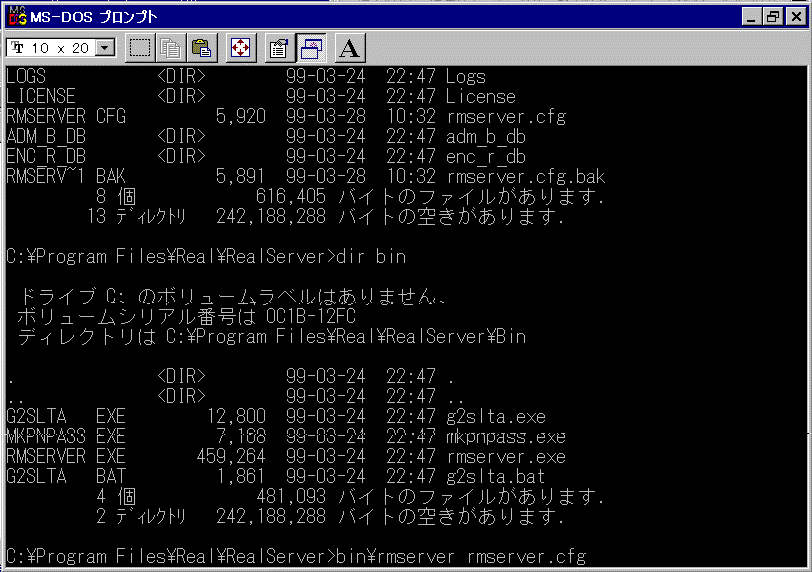The height and width of the screenshot is (572, 812).
Task: Open the Properties toolbar icon
Action: pyautogui.click(x=280, y=48)
